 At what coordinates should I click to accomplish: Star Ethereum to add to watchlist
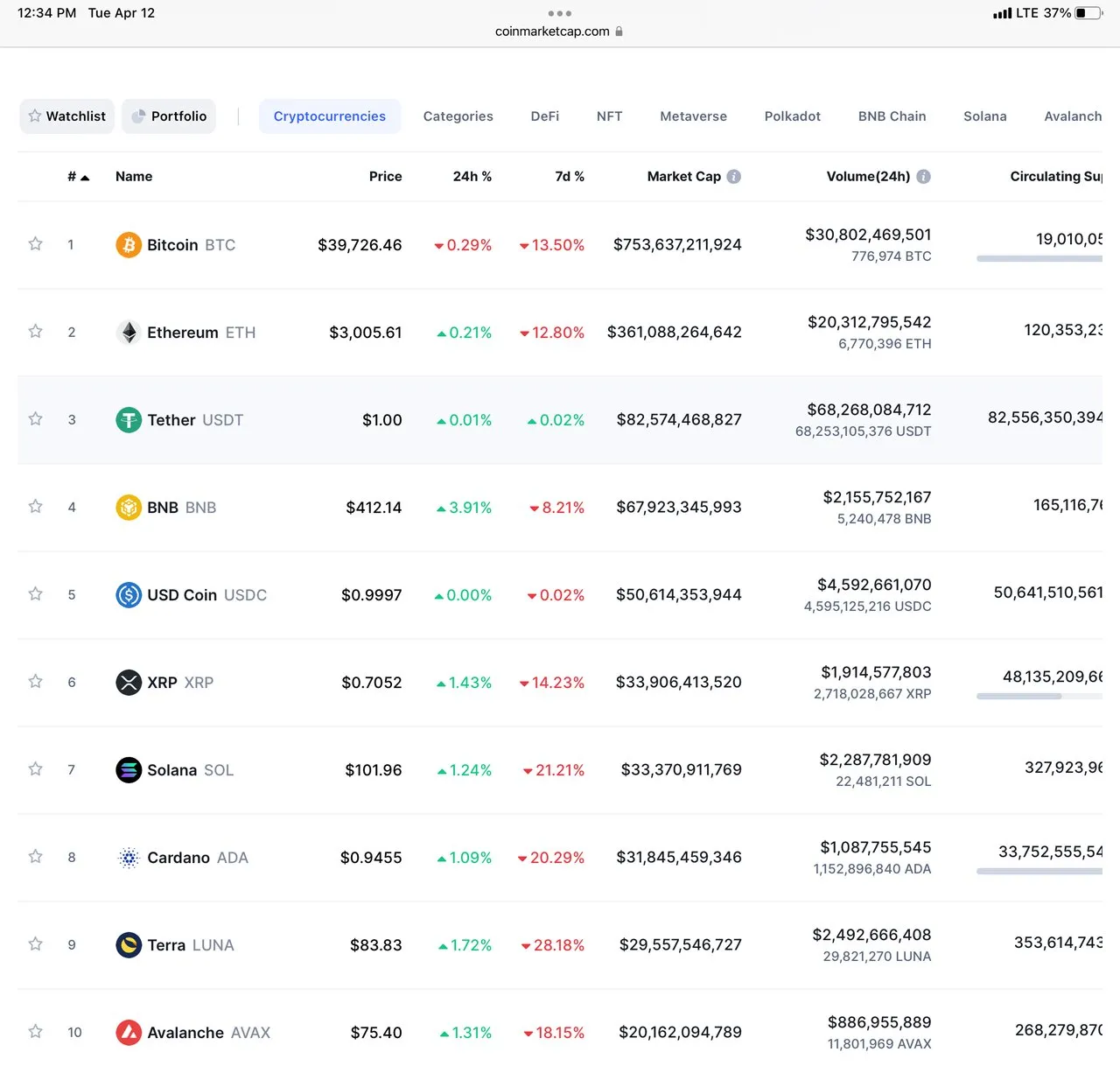click(35, 331)
